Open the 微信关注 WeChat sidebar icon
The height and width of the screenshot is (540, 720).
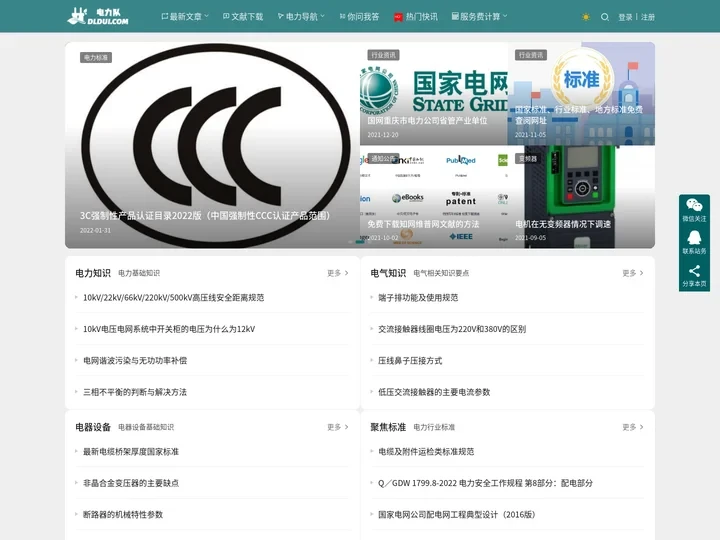click(x=694, y=209)
